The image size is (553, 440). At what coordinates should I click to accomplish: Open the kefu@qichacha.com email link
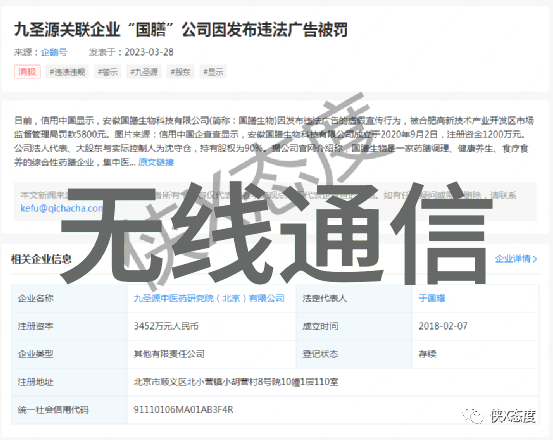point(61,208)
